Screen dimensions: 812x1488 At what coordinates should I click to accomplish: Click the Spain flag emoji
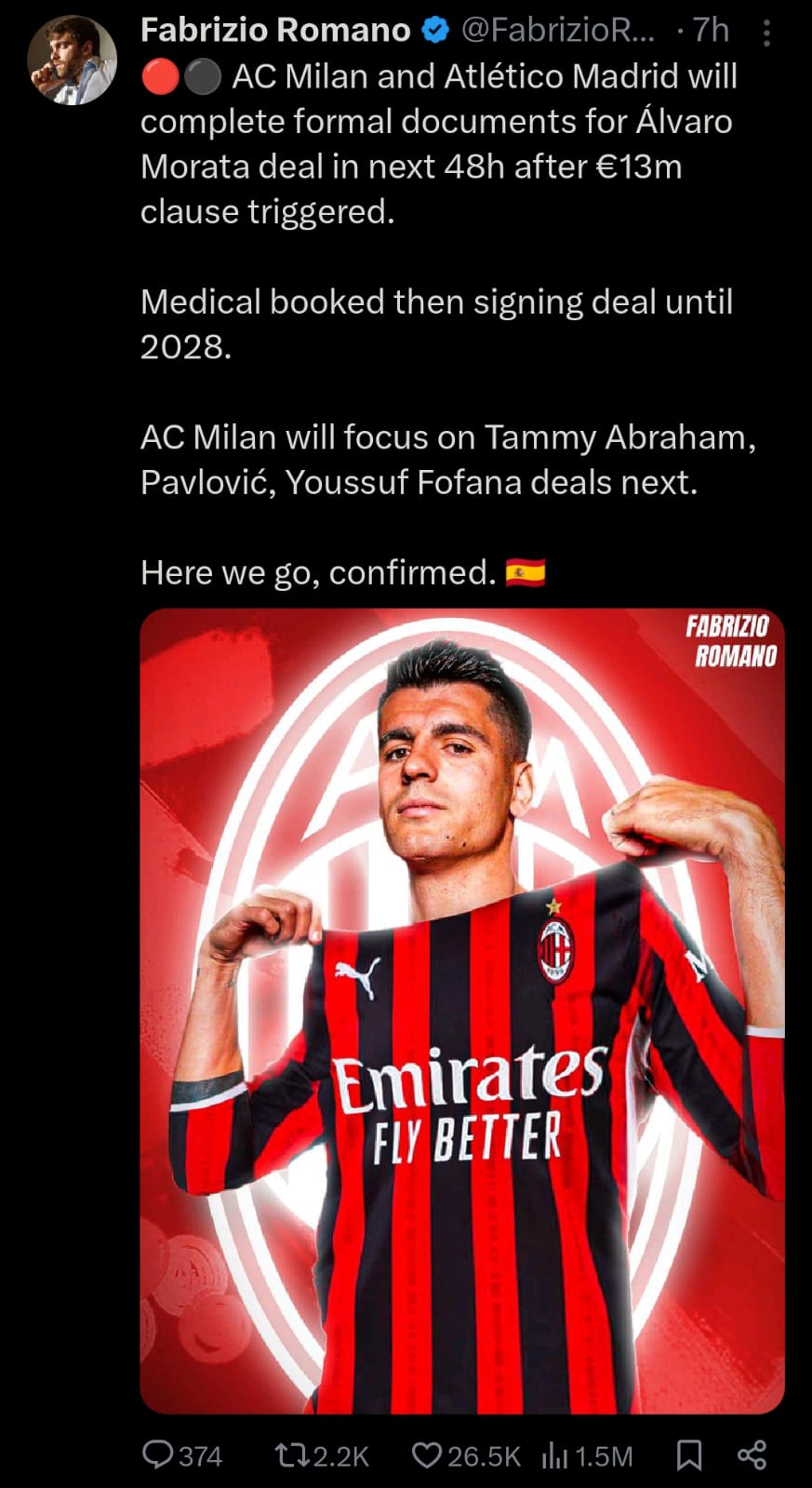tap(526, 572)
